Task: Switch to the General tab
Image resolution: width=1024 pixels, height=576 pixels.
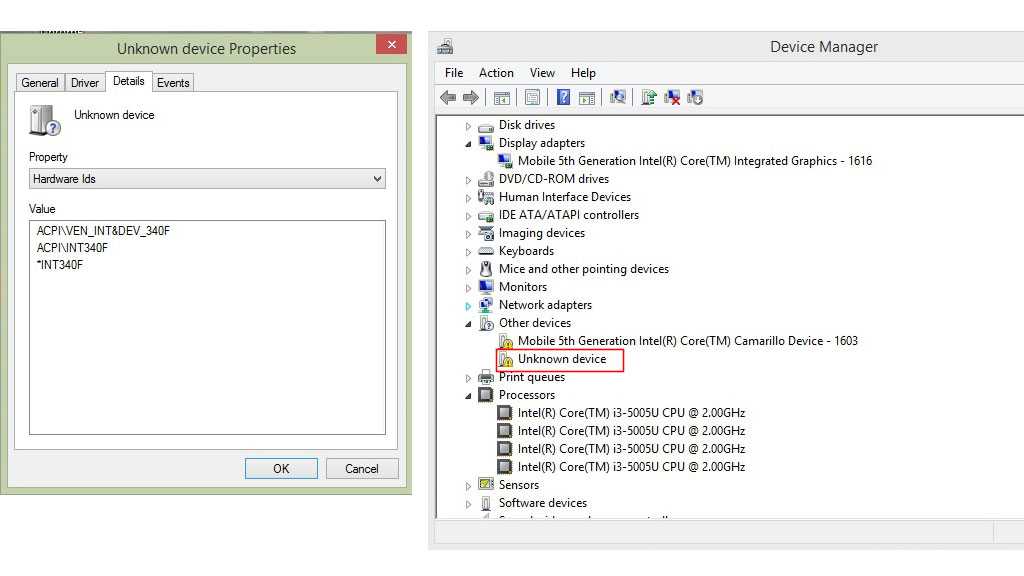Action: point(40,83)
